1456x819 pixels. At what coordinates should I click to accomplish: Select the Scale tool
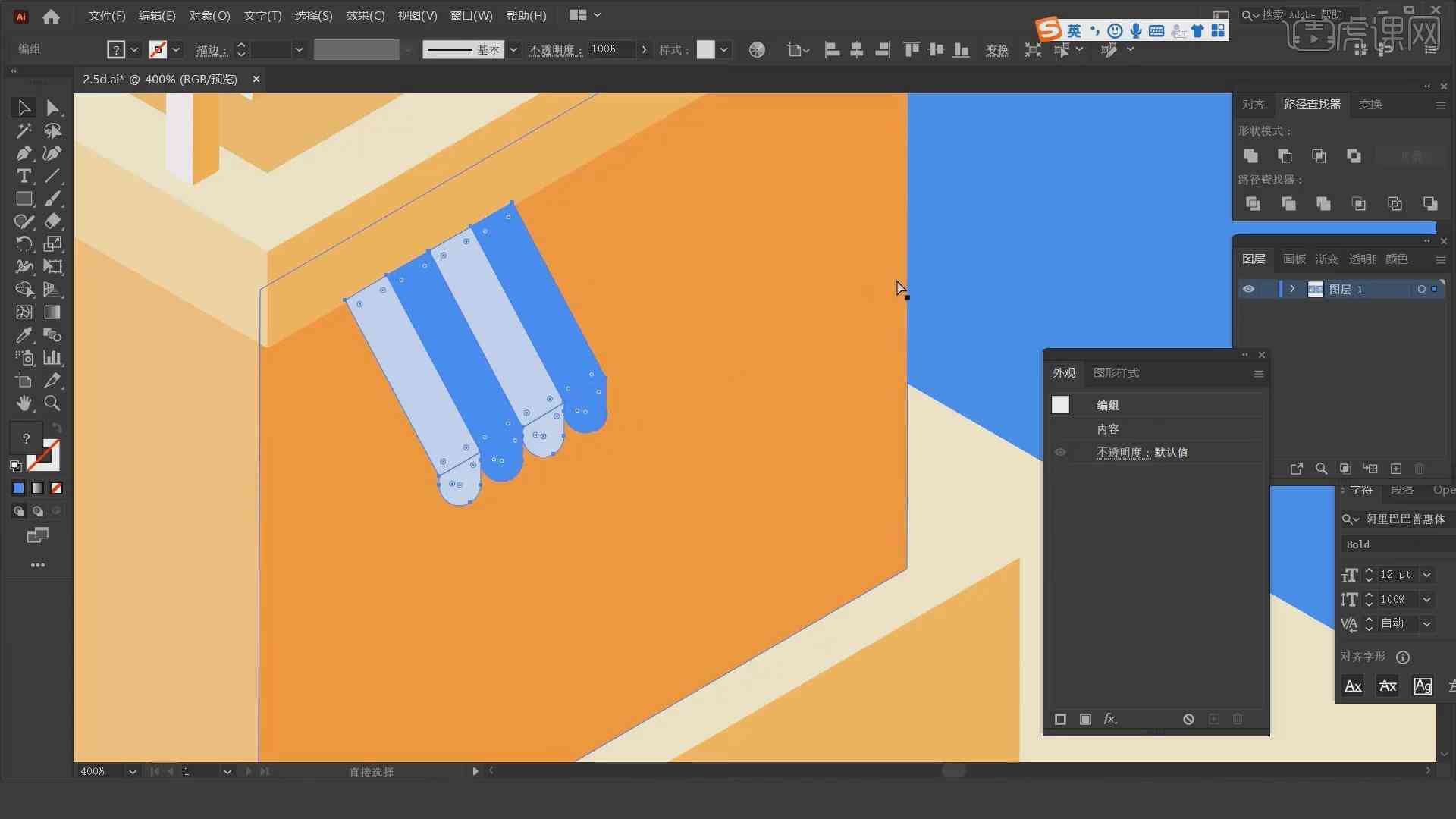[52, 244]
